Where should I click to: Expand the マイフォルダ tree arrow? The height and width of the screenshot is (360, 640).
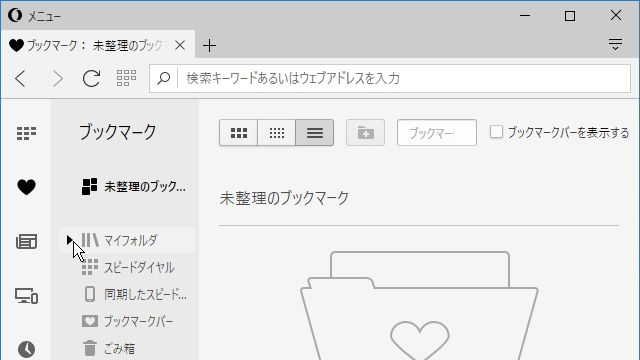click(70, 240)
